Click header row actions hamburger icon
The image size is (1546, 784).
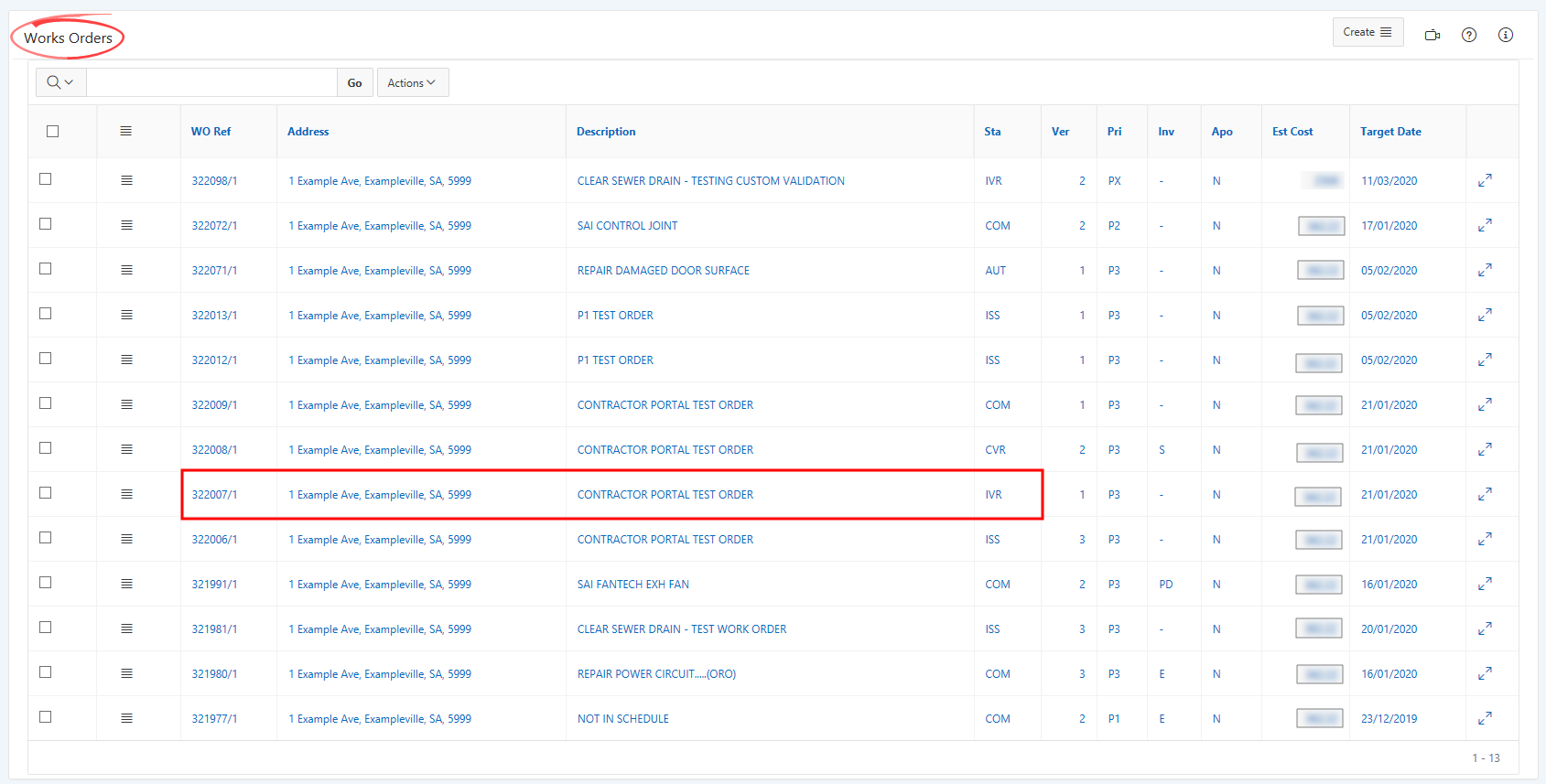126,132
